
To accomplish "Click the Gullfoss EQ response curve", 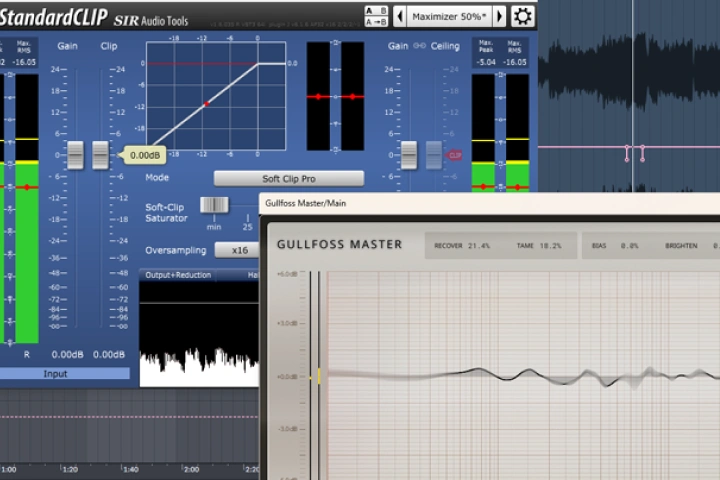I will point(523,376).
